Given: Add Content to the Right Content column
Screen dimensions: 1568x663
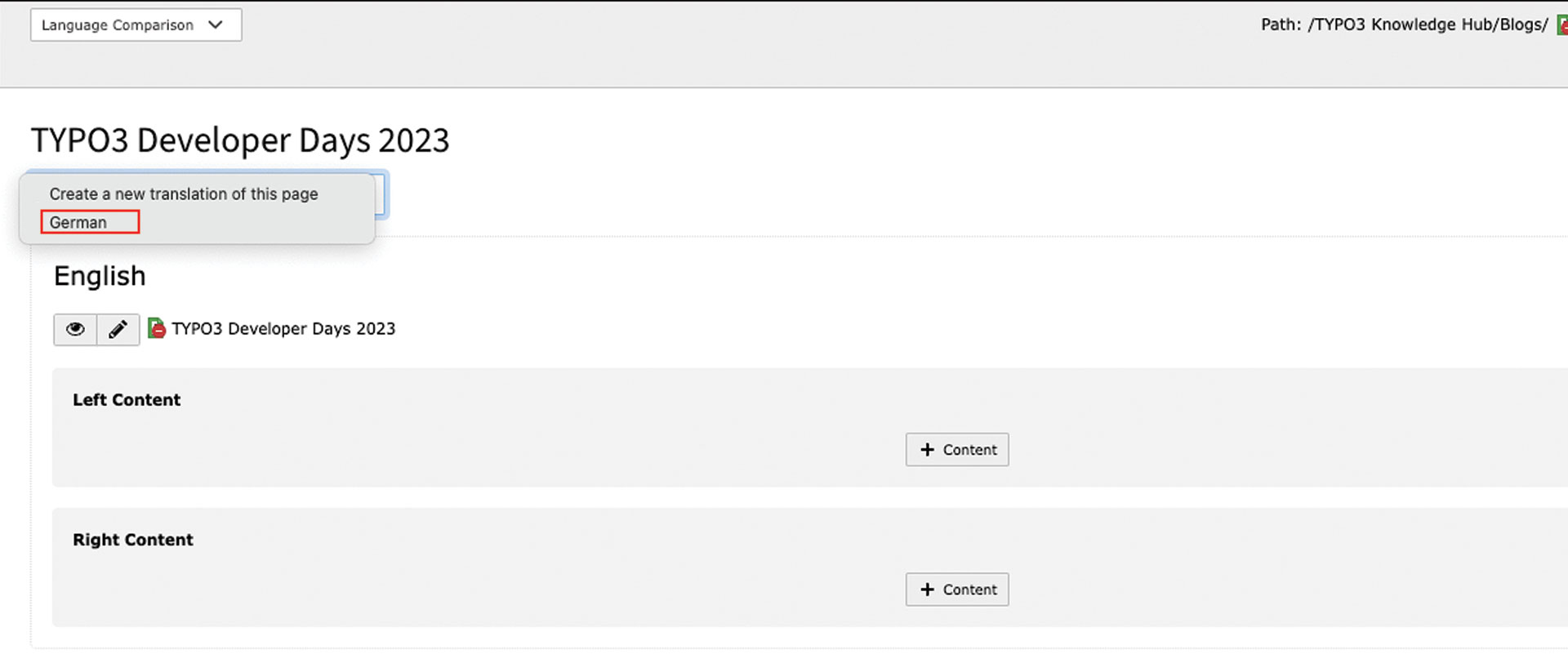Looking at the screenshot, I should coord(956,589).
